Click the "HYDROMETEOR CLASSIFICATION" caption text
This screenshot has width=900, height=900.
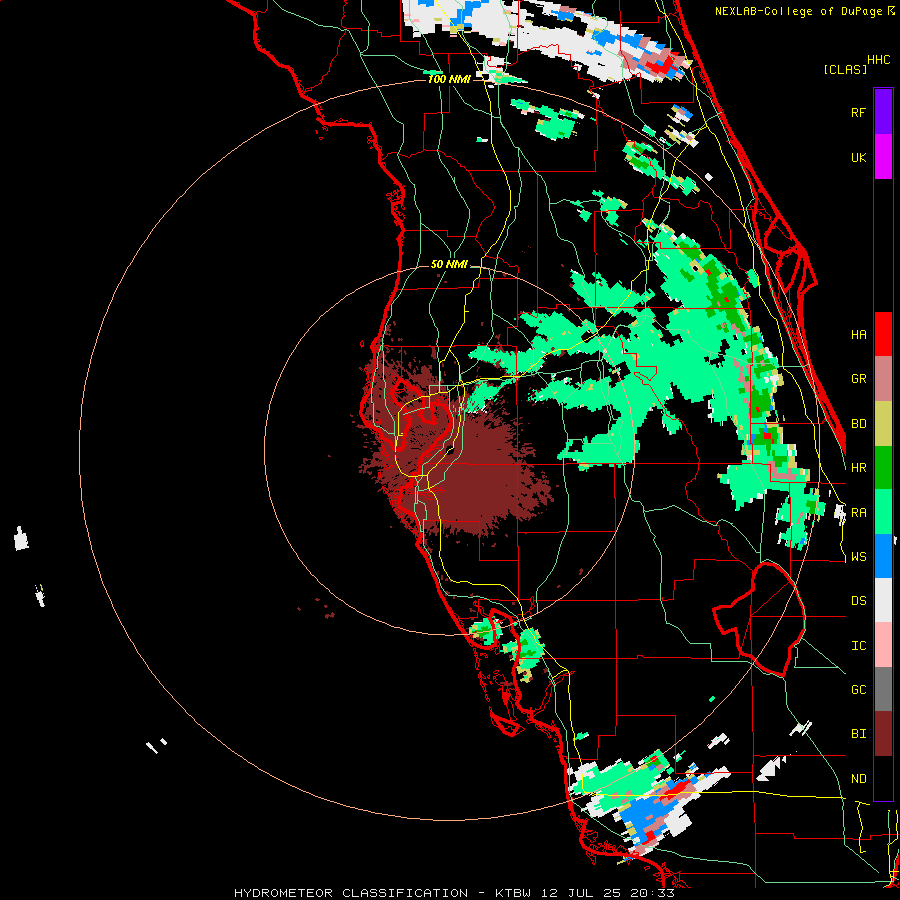351,893
